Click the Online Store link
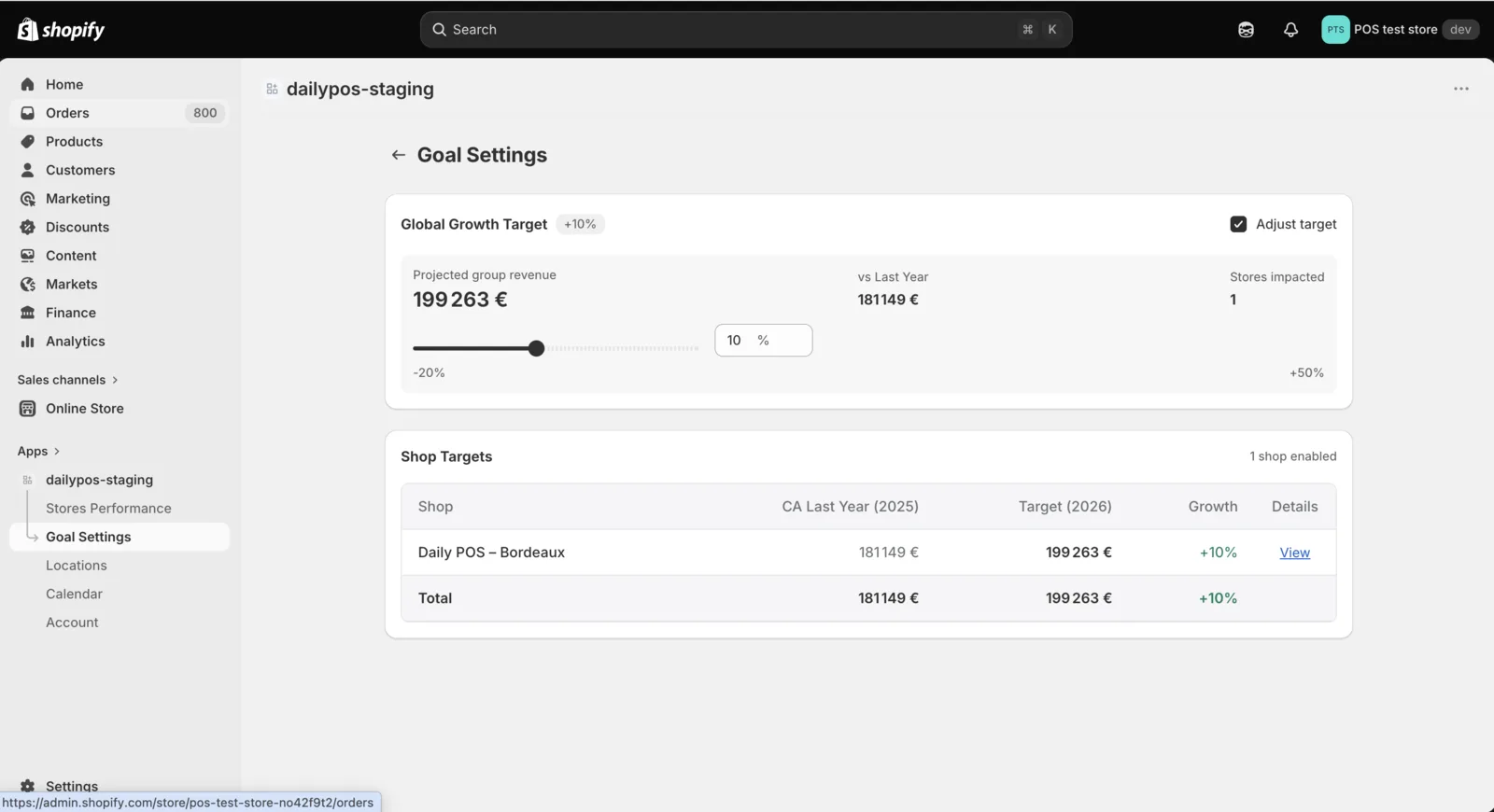Viewport: 1494px width, 812px height. coord(85,409)
